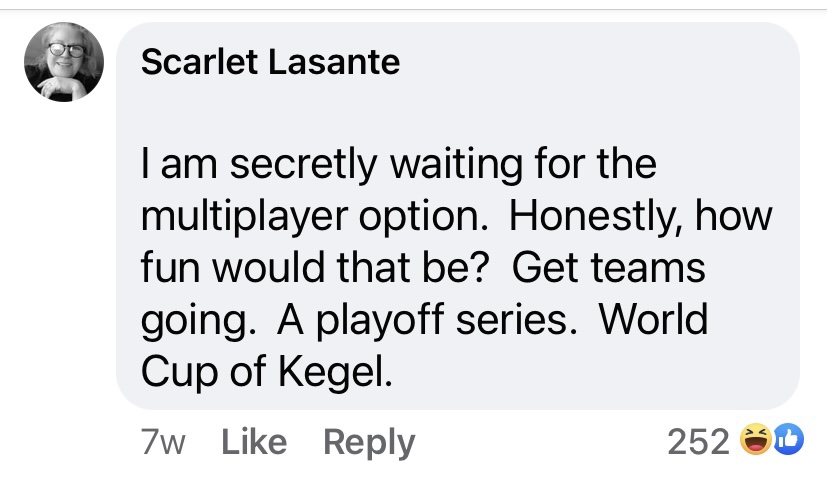Viewport: 827px width, 477px height.
Task: Click empty gray area right of commenter name
Action: click(600, 63)
